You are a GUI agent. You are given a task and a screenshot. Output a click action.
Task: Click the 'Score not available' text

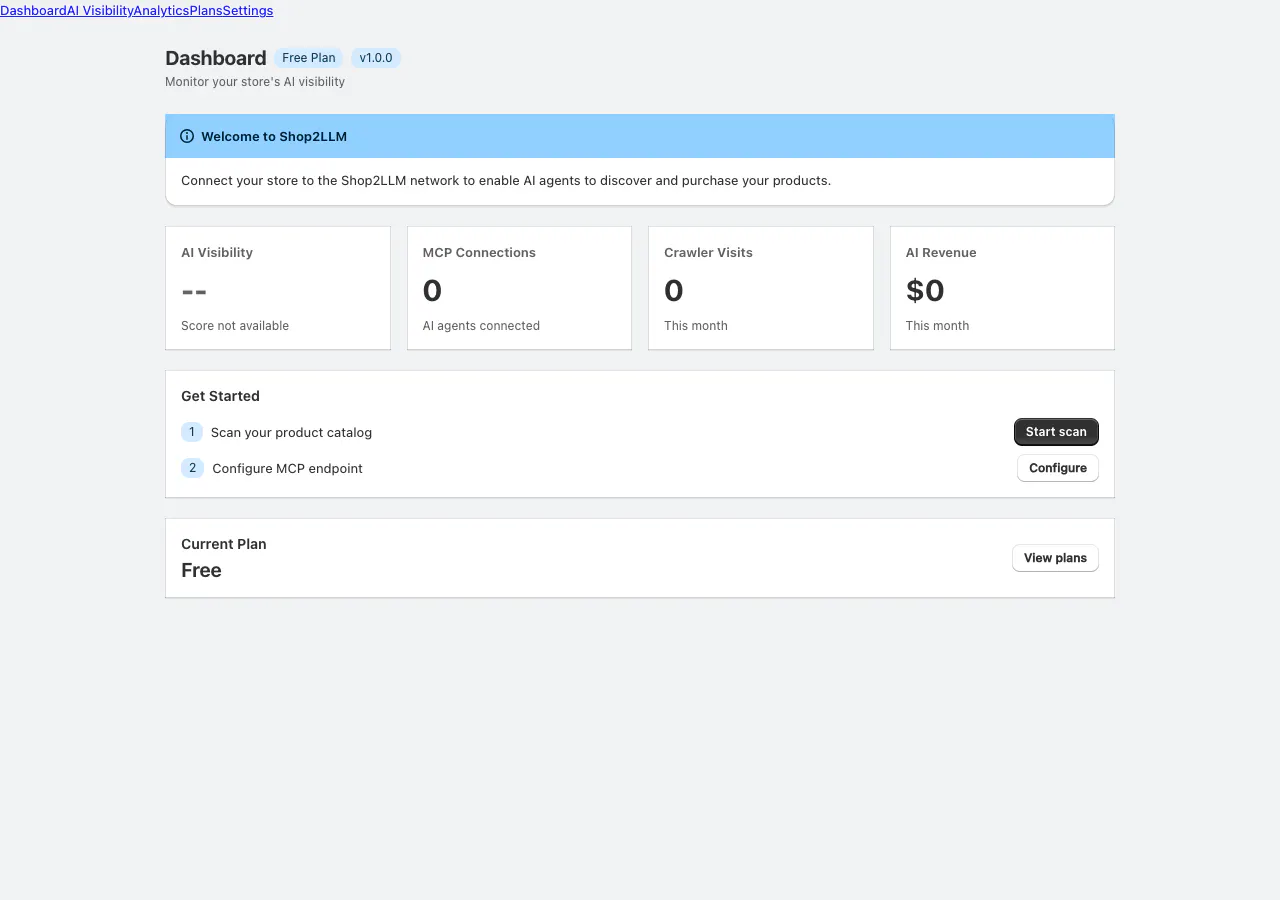[x=235, y=326]
